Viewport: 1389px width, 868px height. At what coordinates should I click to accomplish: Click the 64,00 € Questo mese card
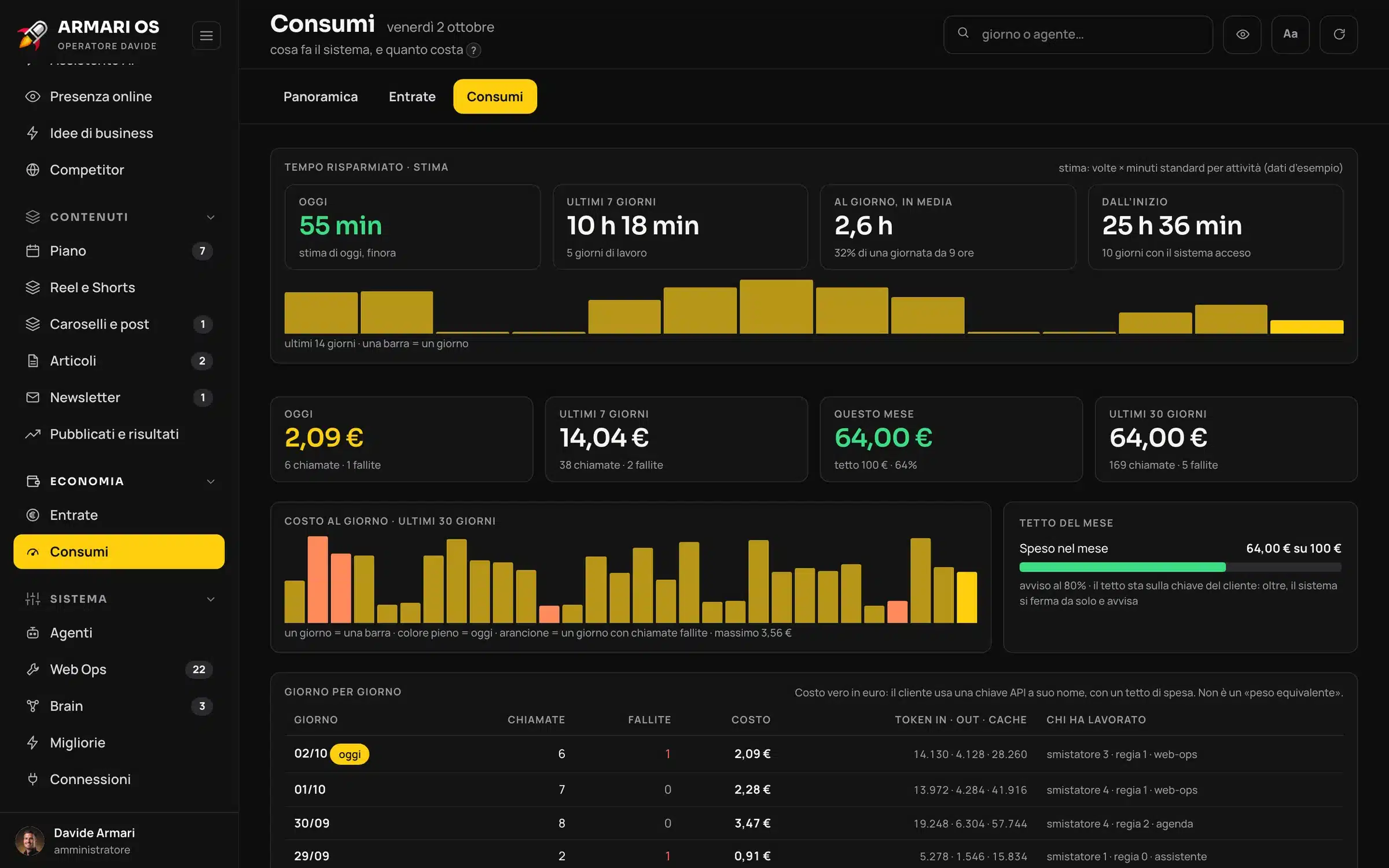pyautogui.click(x=951, y=439)
